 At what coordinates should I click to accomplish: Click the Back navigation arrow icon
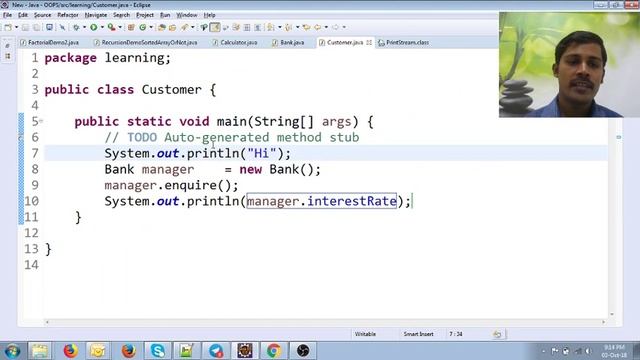click(x=317, y=27)
